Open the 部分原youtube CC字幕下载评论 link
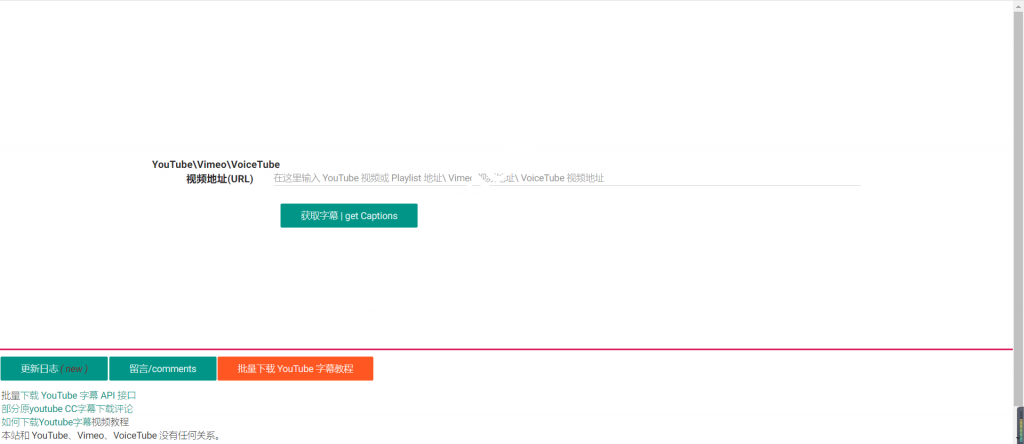 (x=67, y=409)
